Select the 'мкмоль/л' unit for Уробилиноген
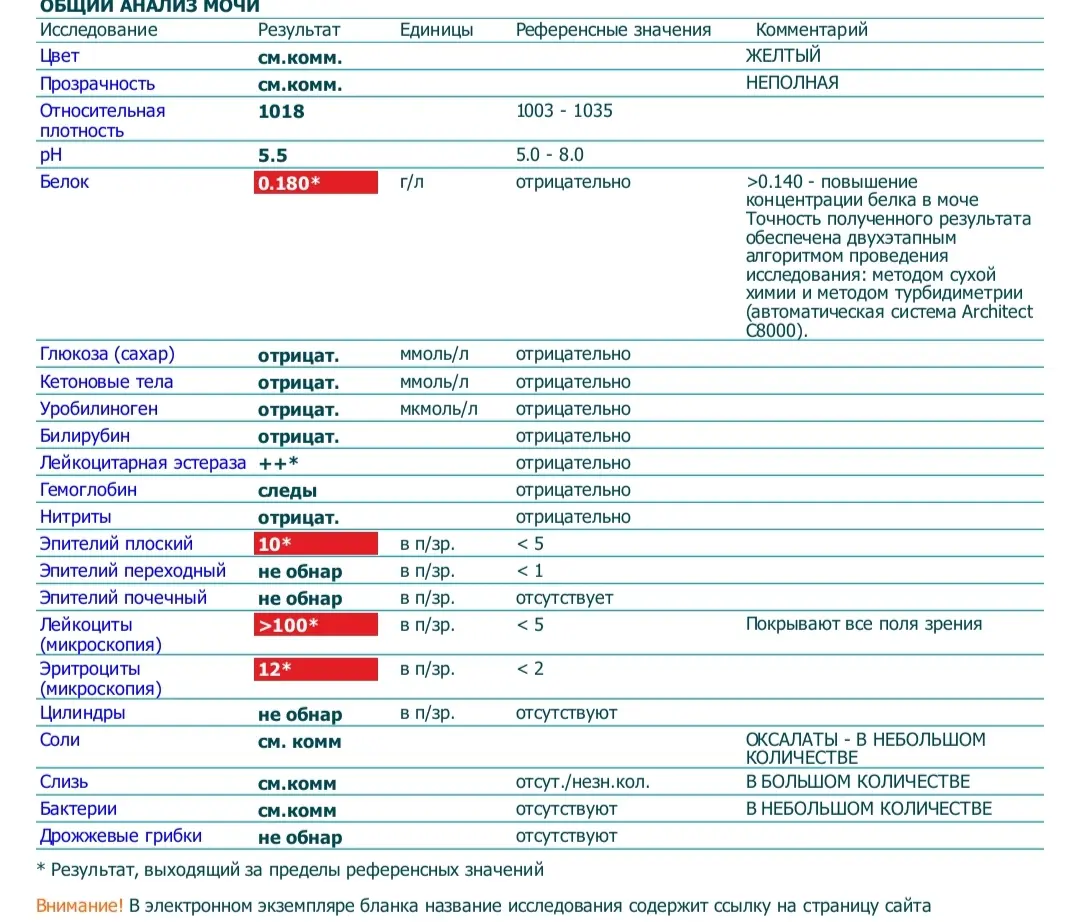Screen dimensions: 1080x922 coord(439,409)
